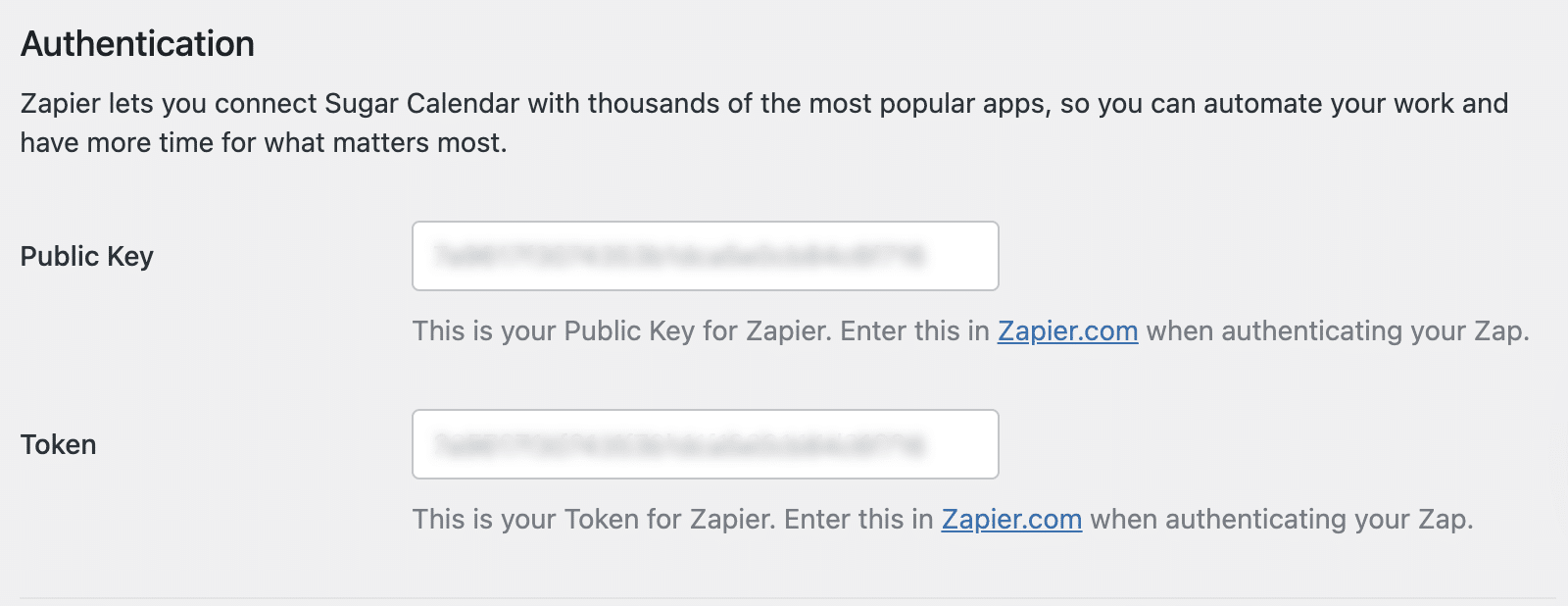1568x606 pixels.
Task: Click the Public Key helper text
Action: click(x=970, y=331)
